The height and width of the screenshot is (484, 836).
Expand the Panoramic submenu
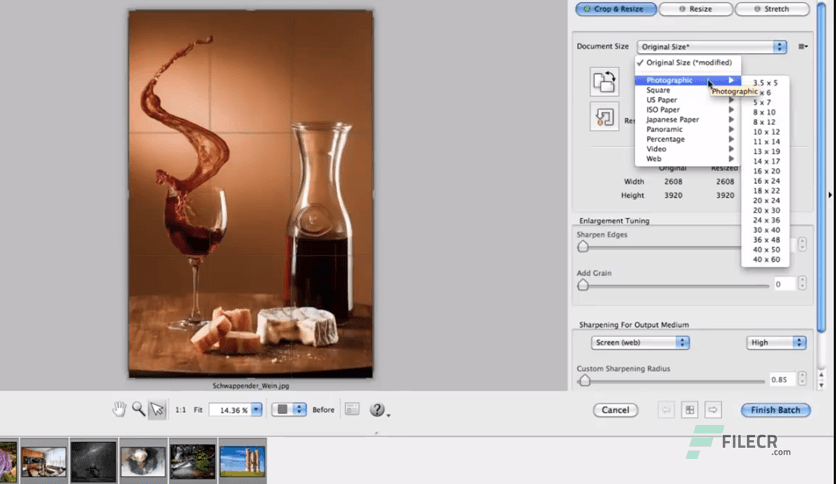tap(688, 129)
